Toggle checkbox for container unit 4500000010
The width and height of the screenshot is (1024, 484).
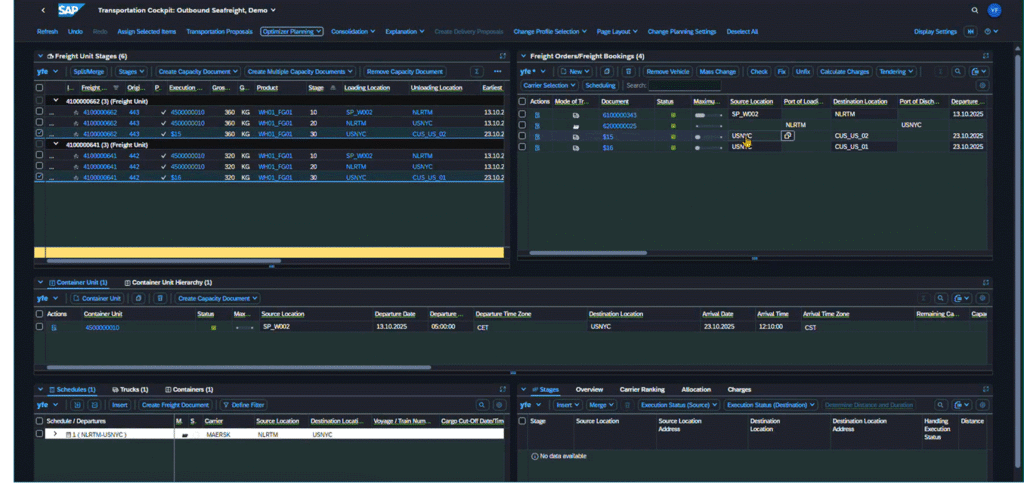(39, 327)
